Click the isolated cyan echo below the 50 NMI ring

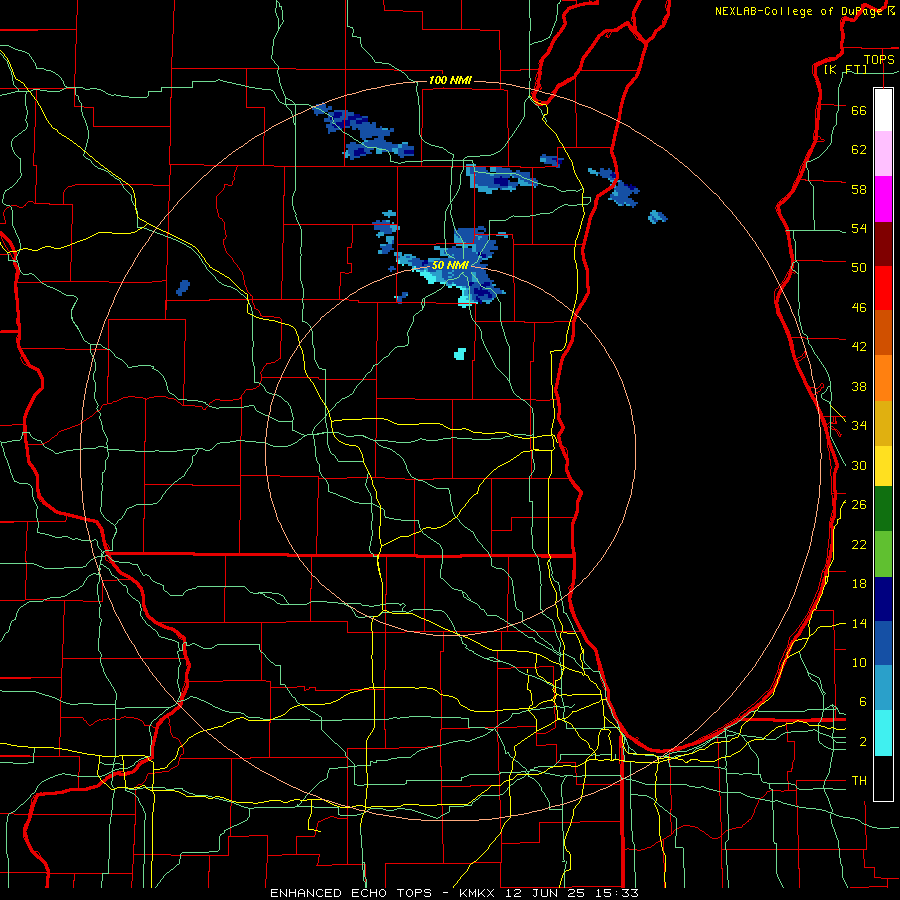coord(460,354)
